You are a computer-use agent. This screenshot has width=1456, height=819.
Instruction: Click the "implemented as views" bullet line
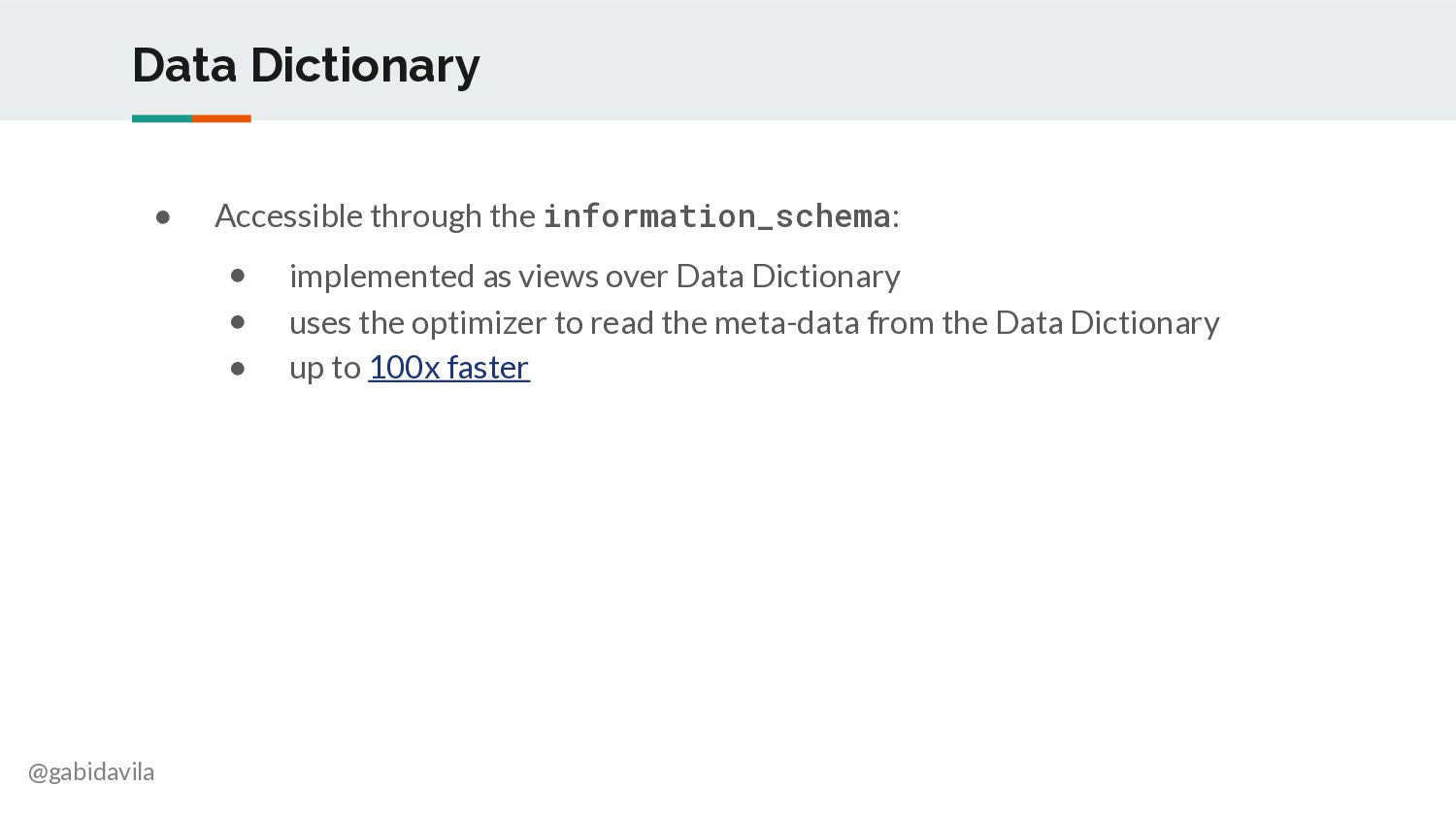pyautogui.click(x=594, y=277)
